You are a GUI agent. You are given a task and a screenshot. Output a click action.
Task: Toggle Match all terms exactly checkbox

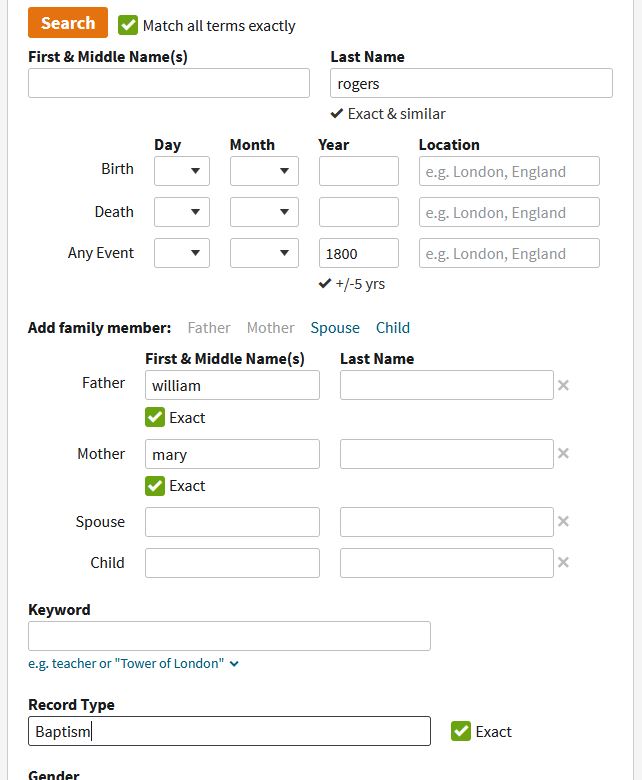click(128, 25)
